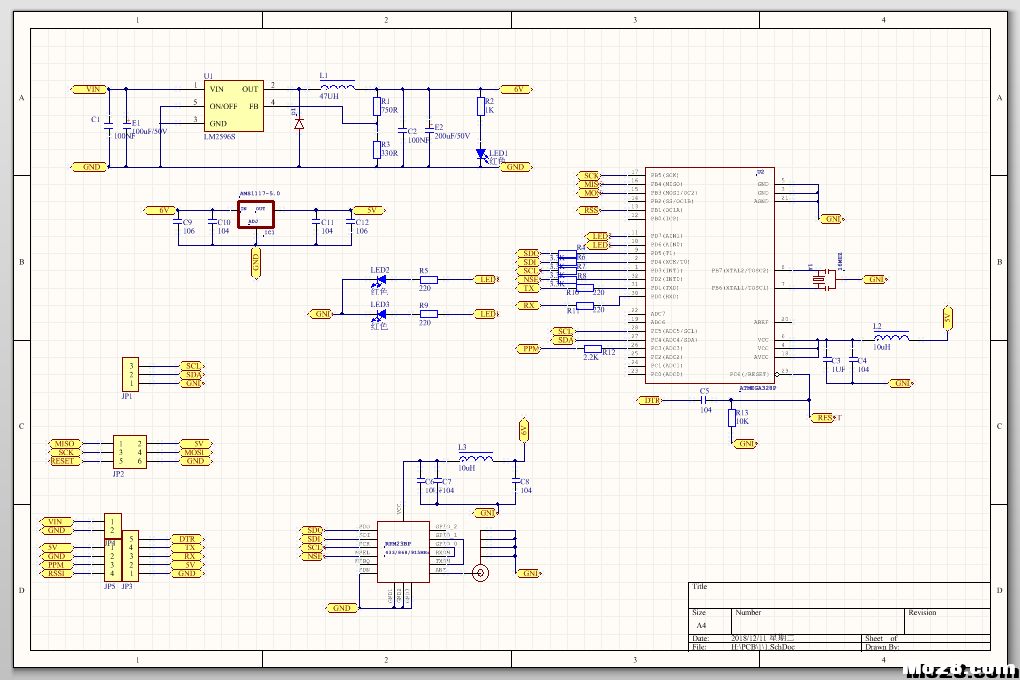This screenshot has width=1020, height=680.
Task: Select the LED1 diode symbol
Action: tap(481, 154)
